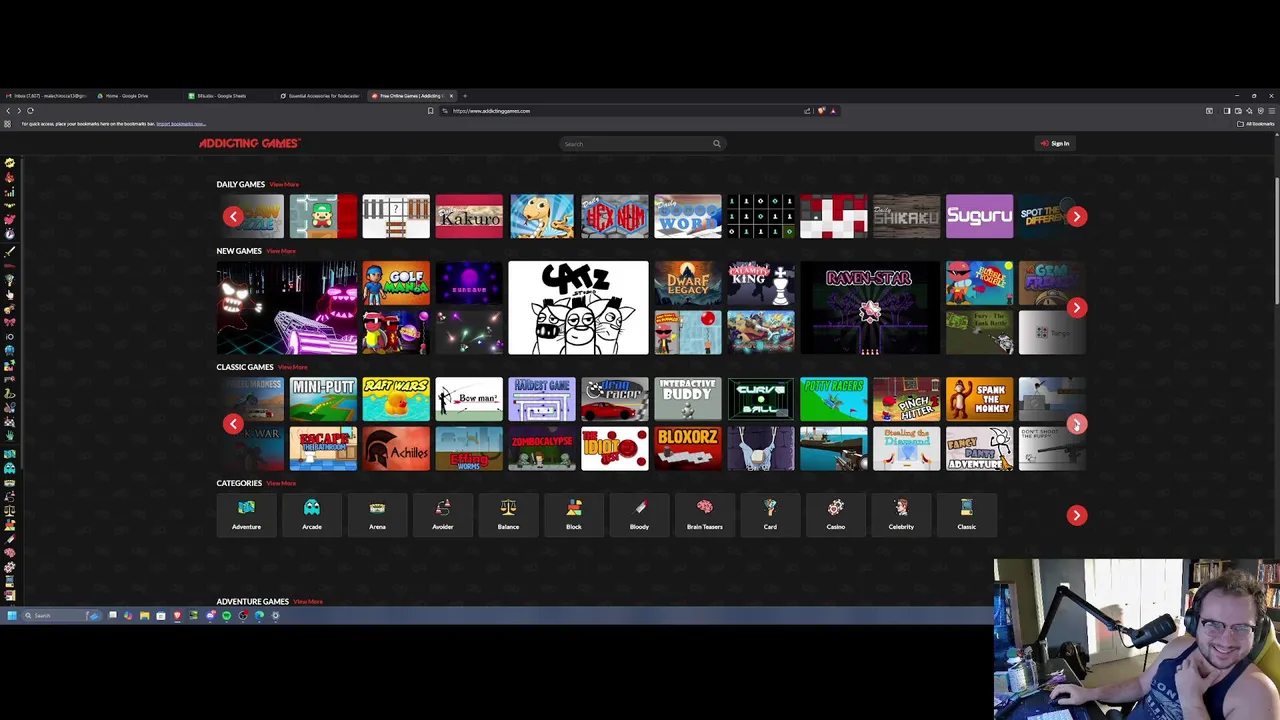
Task: Click the browser address bar URL
Action: click(491, 111)
